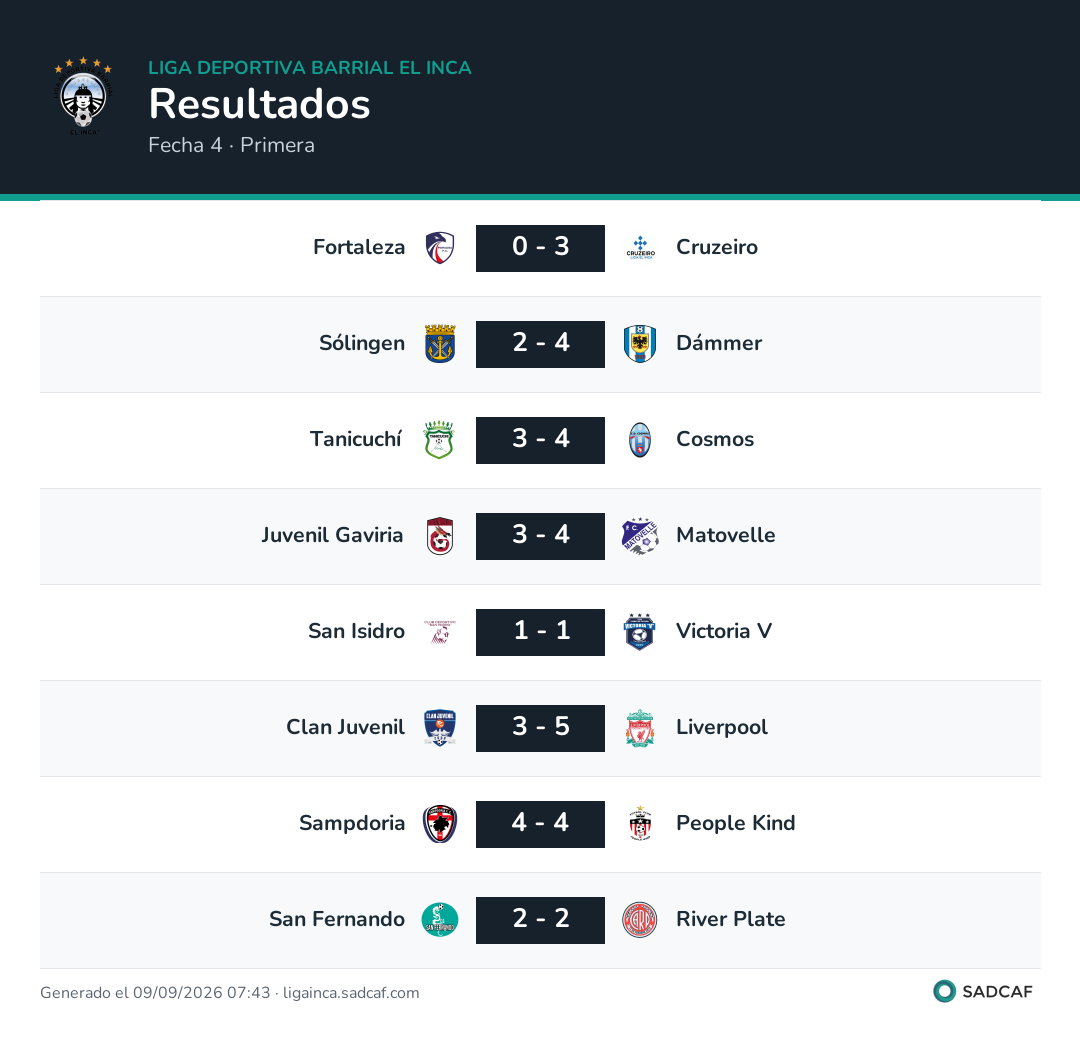
Task: Open the People Kind team name
Action: 736,823
